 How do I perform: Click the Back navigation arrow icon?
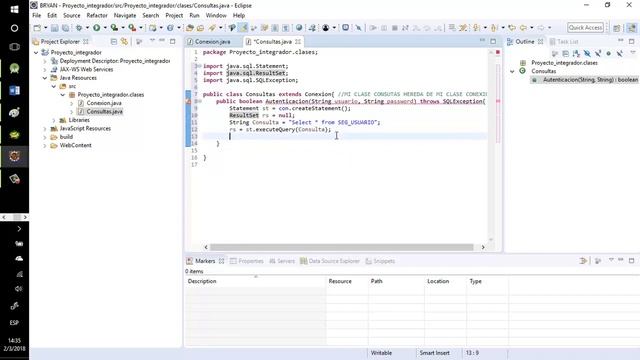(x=523, y=28)
